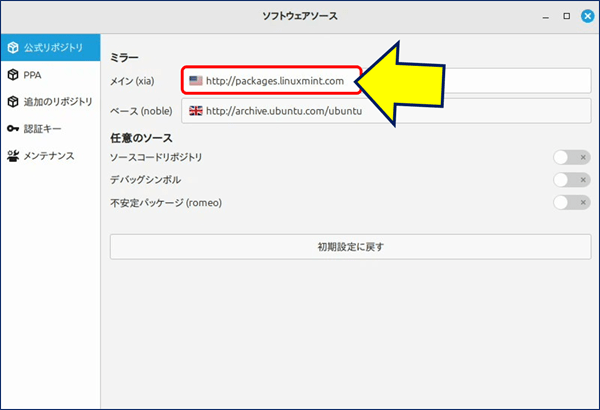This screenshot has width=600, height=410.
Task: Click the UK flag icon in base mirror
Action: (196, 111)
